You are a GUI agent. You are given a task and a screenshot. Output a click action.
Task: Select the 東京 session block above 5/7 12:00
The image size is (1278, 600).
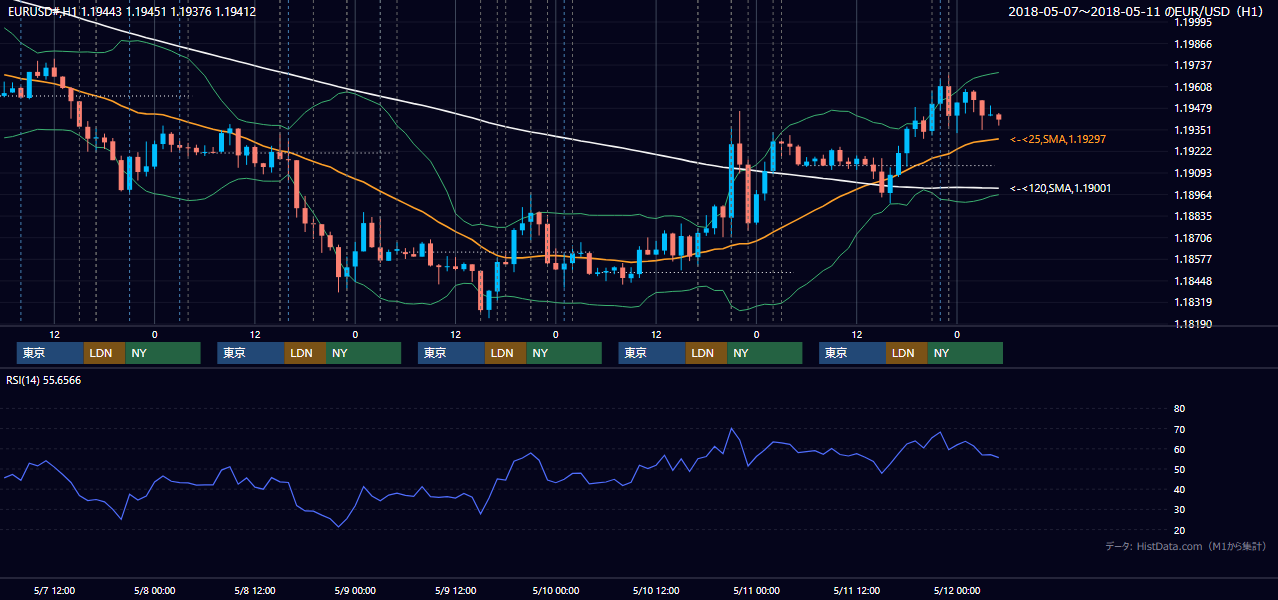click(x=51, y=353)
